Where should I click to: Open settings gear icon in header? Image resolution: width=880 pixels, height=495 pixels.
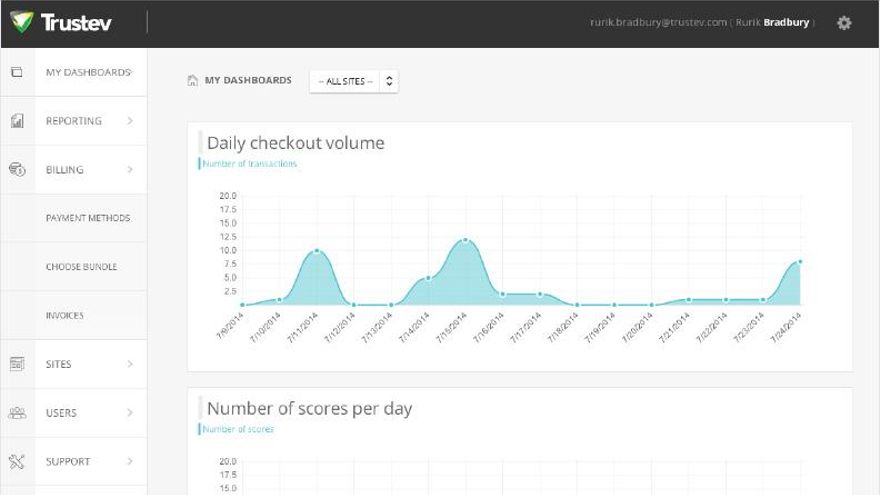point(844,22)
